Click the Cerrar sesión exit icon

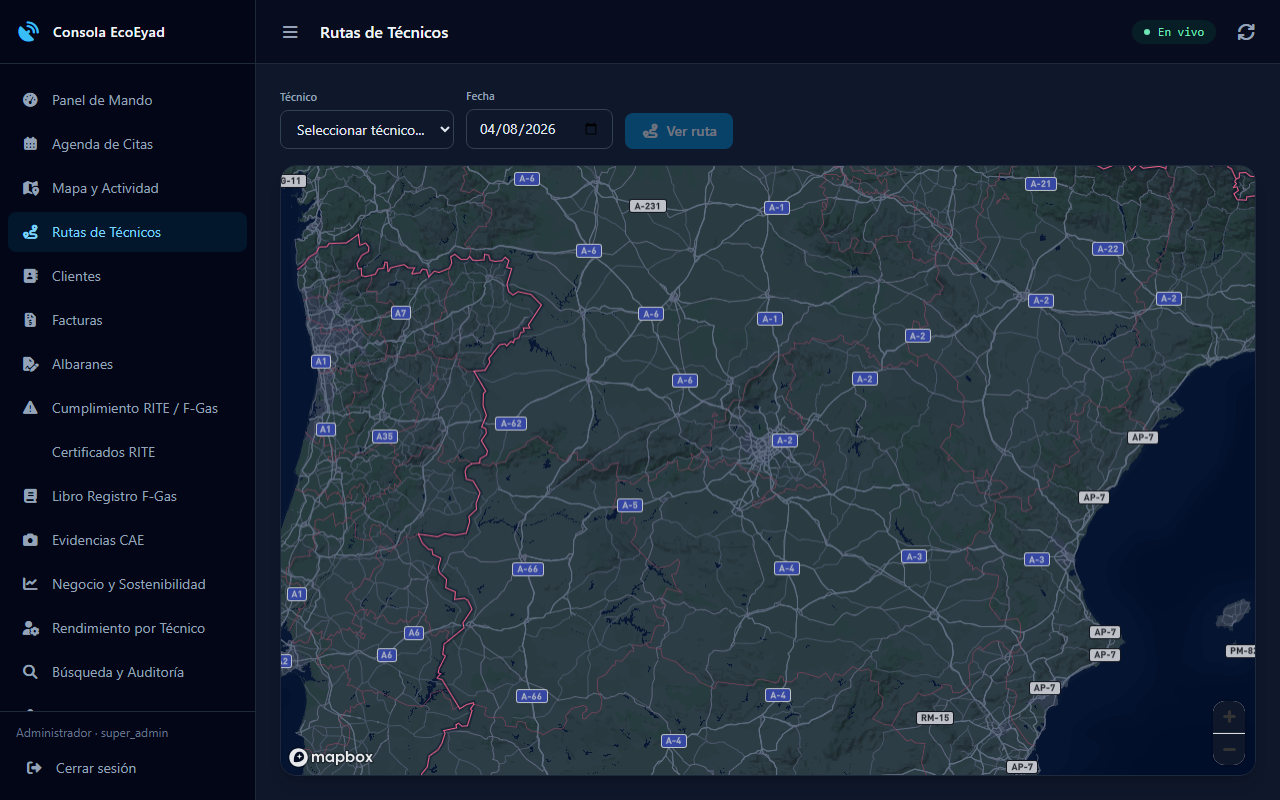click(34, 768)
